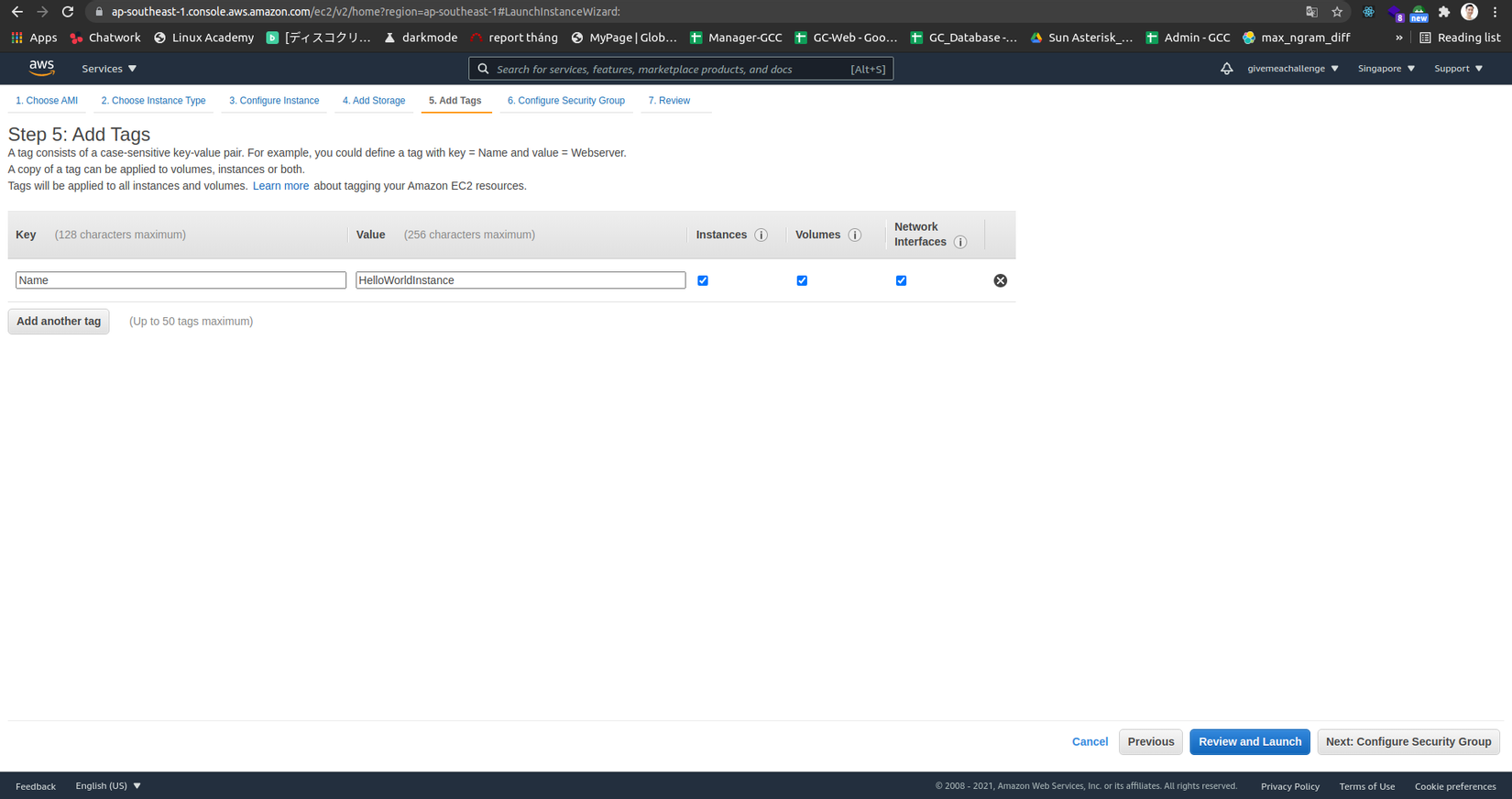
Task: Open the givemeachallenge account menu
Action: [1293, 69]
